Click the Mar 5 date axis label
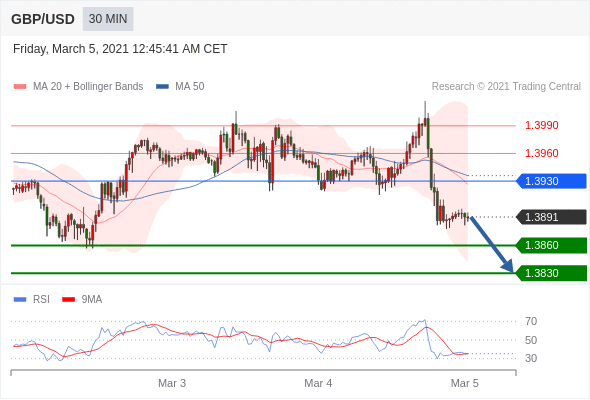 point(465,383)
